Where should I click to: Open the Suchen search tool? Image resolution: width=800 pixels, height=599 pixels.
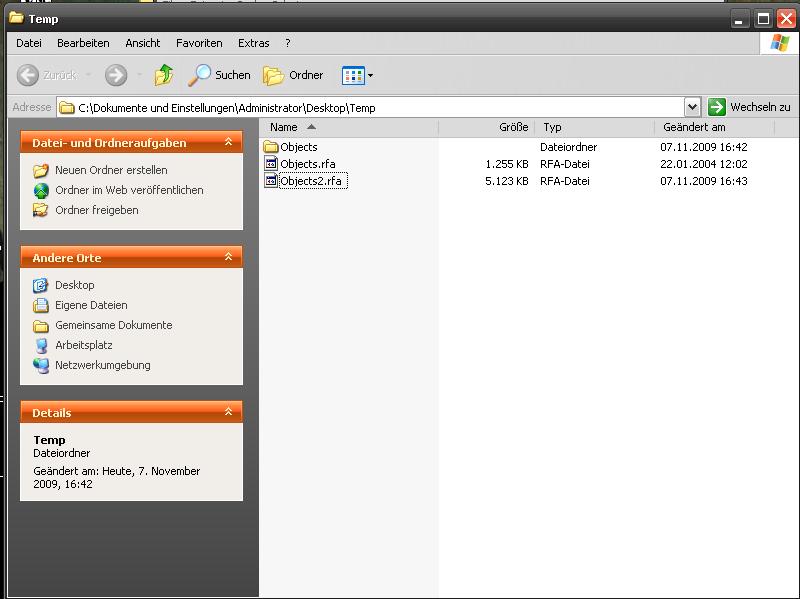pos(219,76)
